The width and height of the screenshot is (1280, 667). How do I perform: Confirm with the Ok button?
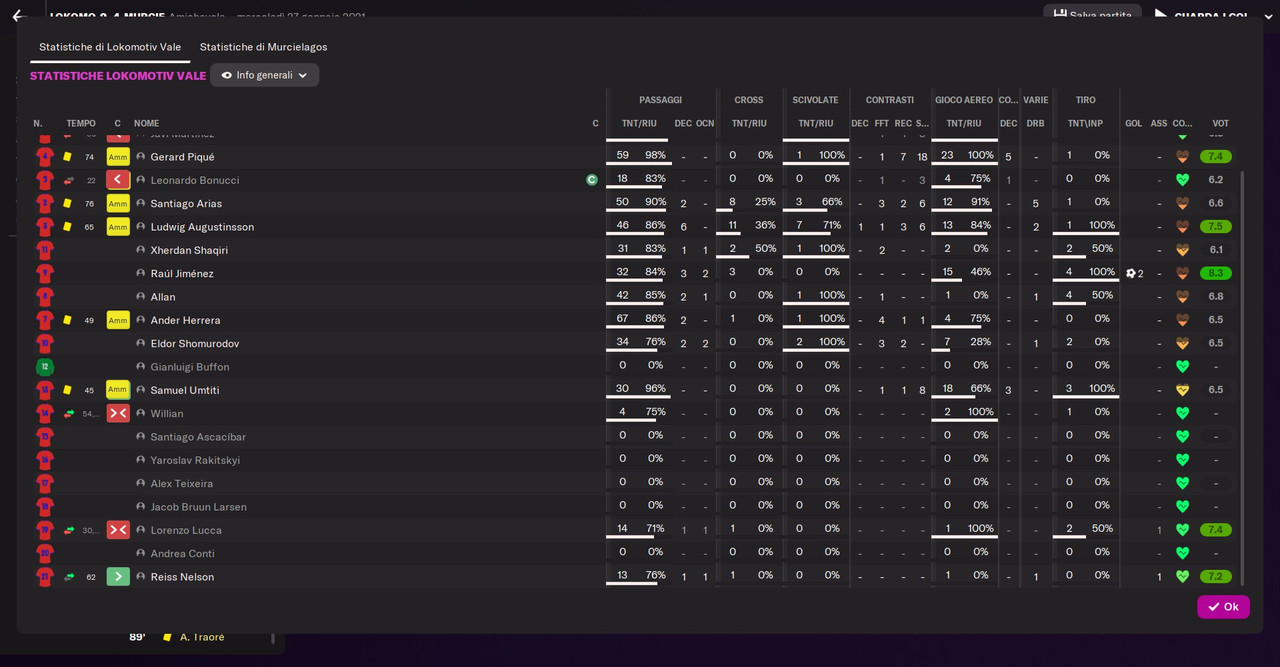click(1223, 607)
